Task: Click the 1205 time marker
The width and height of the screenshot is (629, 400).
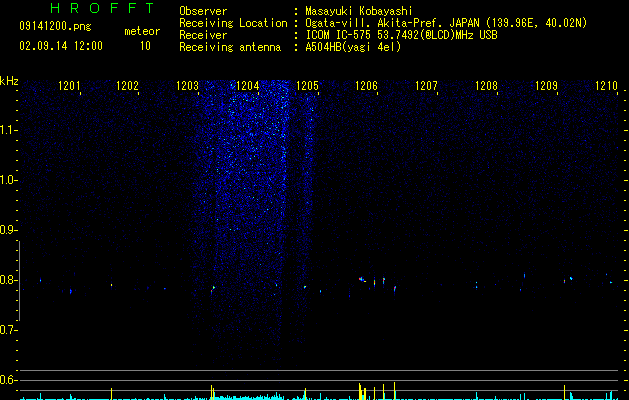Action: 307,86
